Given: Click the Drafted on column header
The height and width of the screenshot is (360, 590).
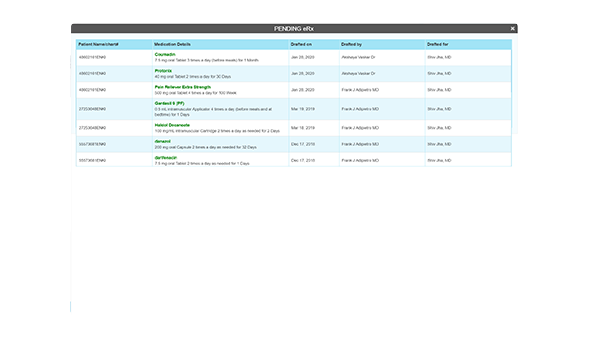Looking at the screenshot, I should 301,44.
